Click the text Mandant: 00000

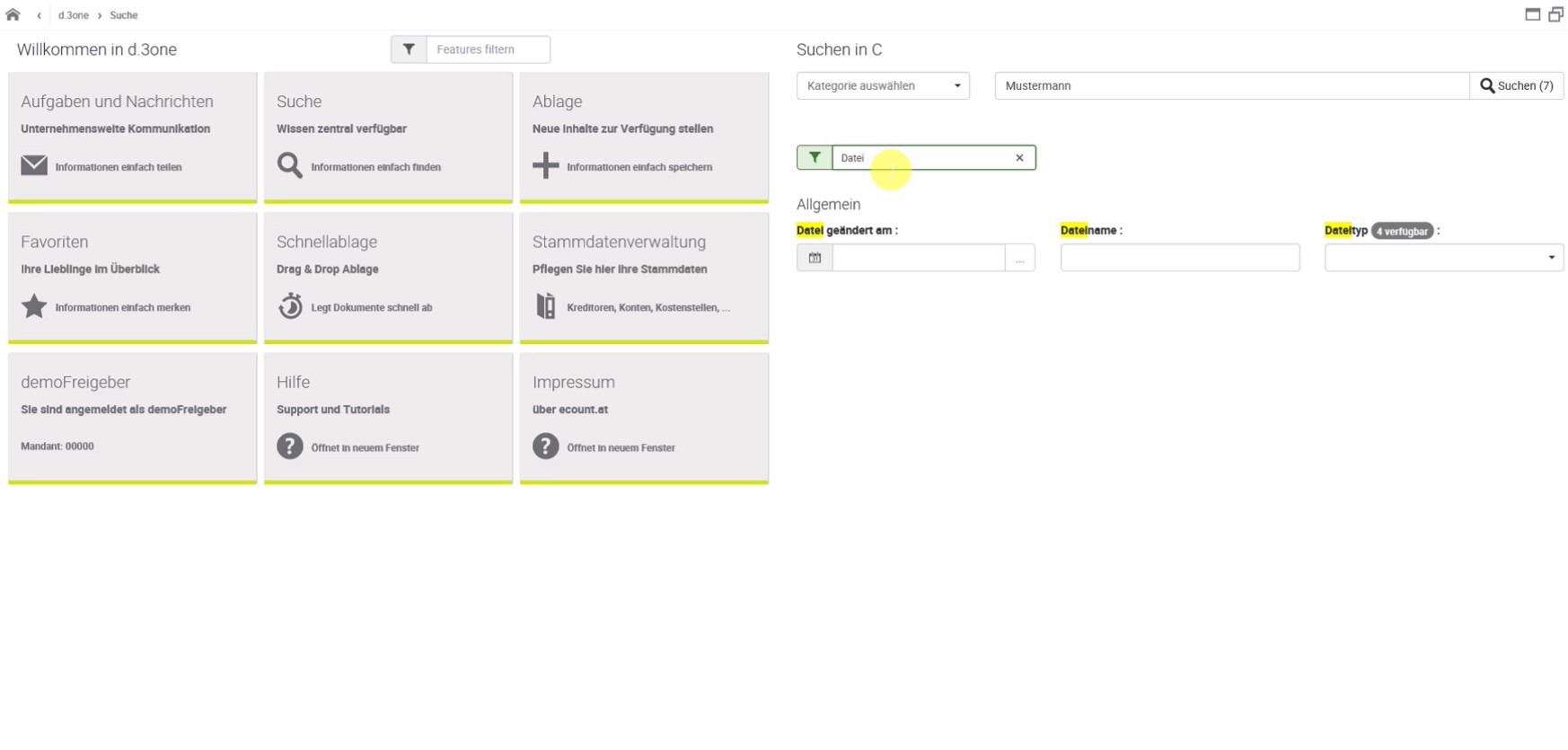click(x=57, y=446)
